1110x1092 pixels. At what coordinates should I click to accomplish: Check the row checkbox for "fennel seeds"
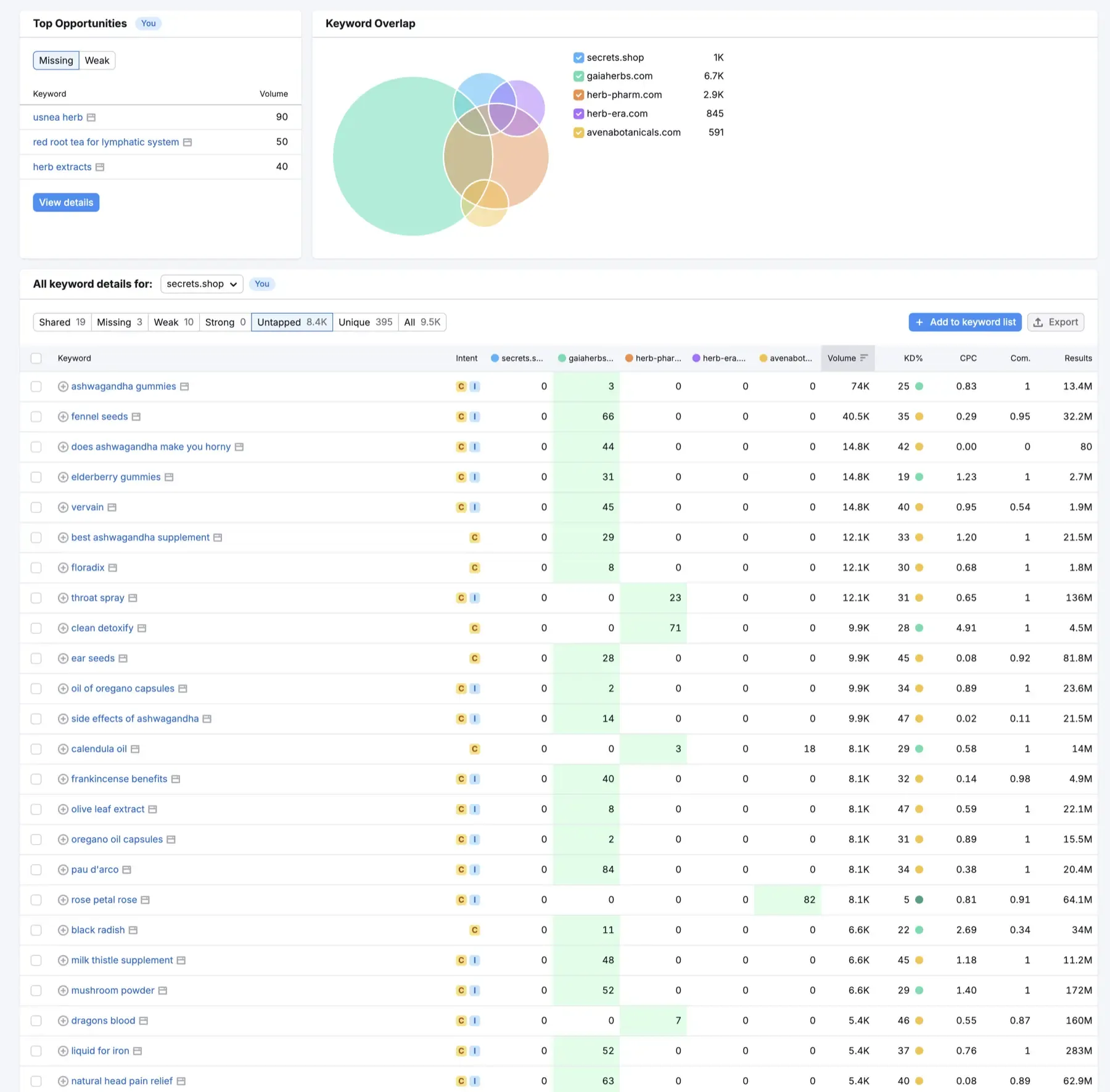pos(36,416)
